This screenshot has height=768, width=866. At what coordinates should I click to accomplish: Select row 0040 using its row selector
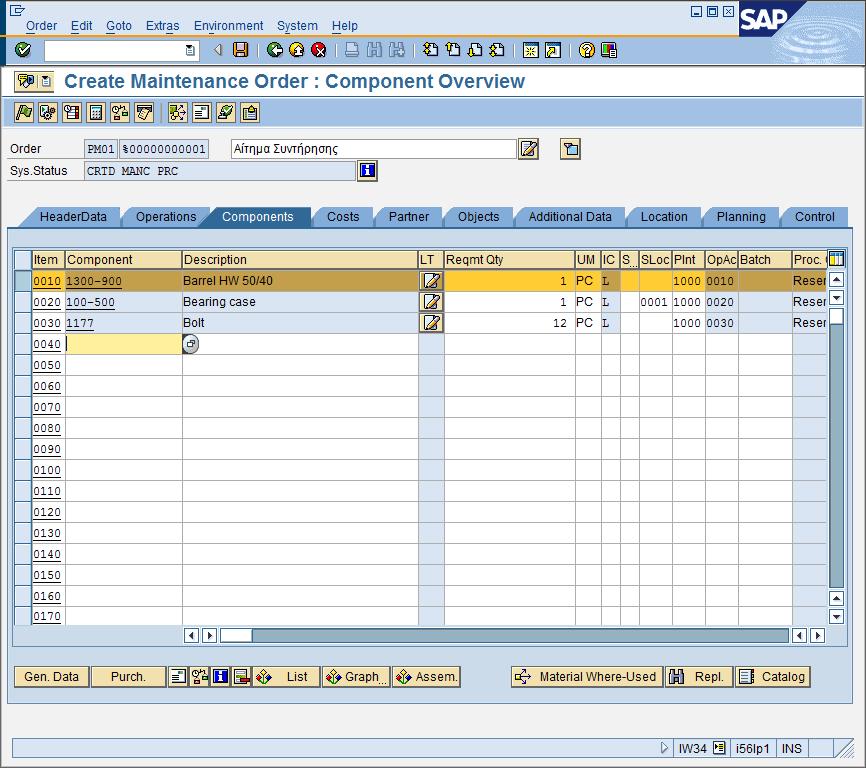pyautogui.click(x=23, y=344)
